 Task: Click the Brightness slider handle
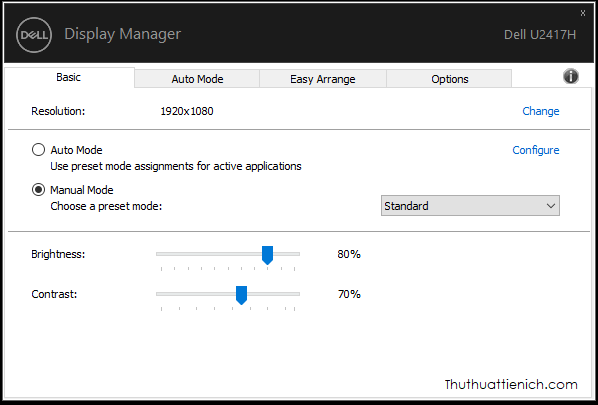[x=267, y=255]
